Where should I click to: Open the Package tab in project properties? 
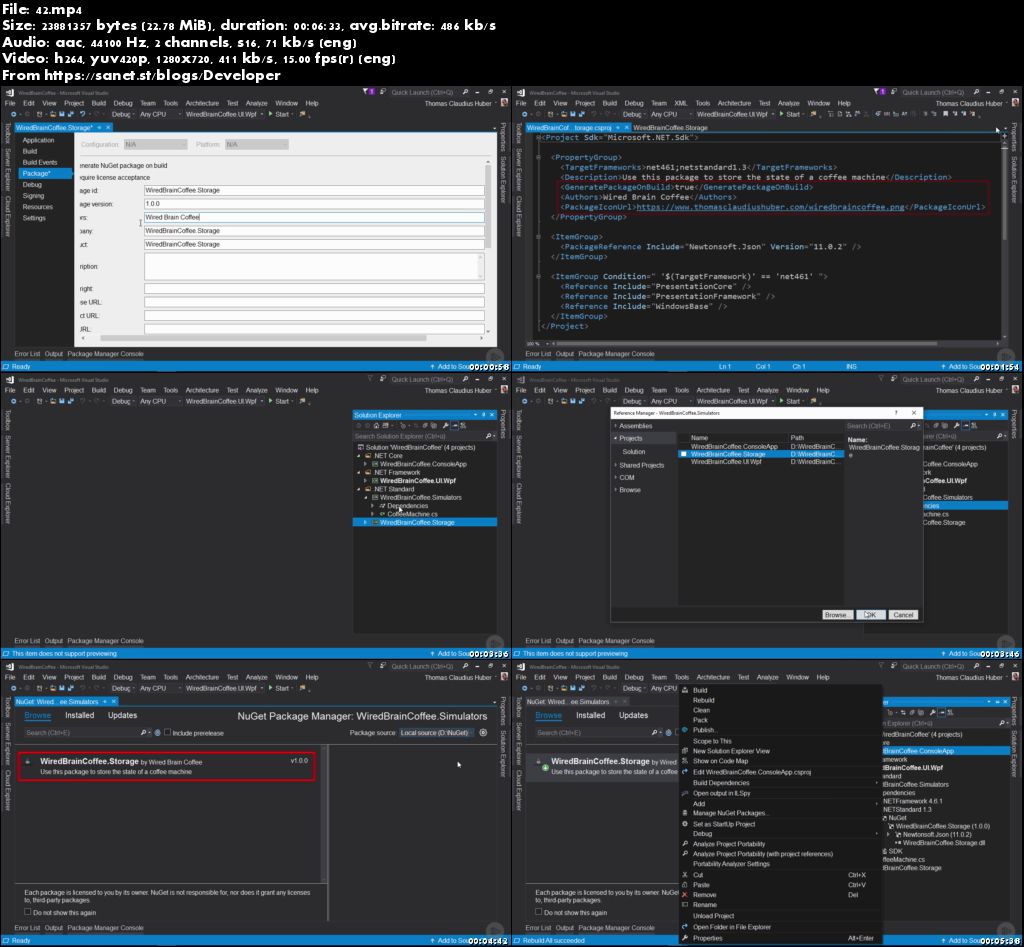point(44,174)
